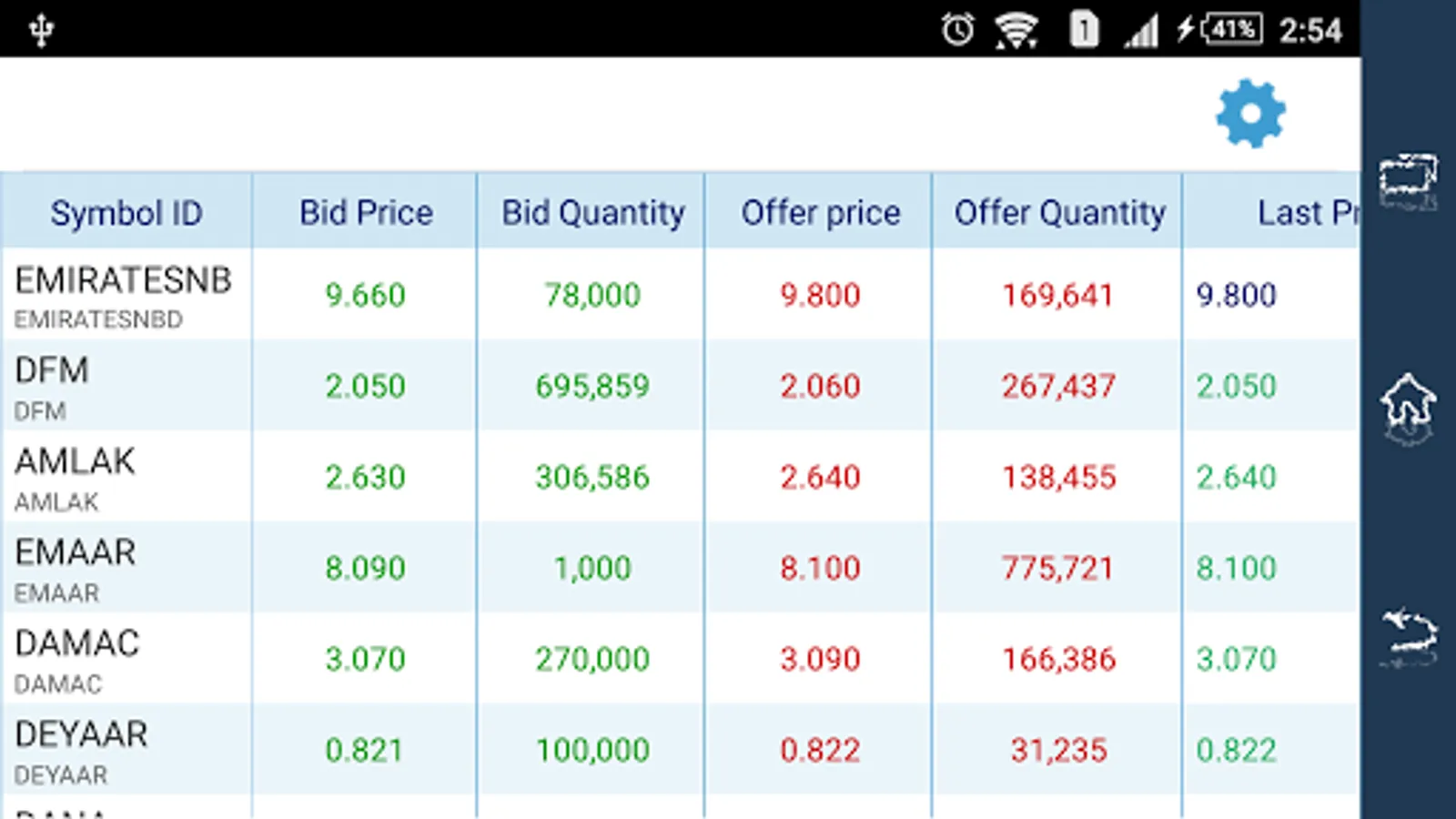The image size is (1456, 819).
Task: Tap the recent apps navigation icon
Action: pos(1408,181)
